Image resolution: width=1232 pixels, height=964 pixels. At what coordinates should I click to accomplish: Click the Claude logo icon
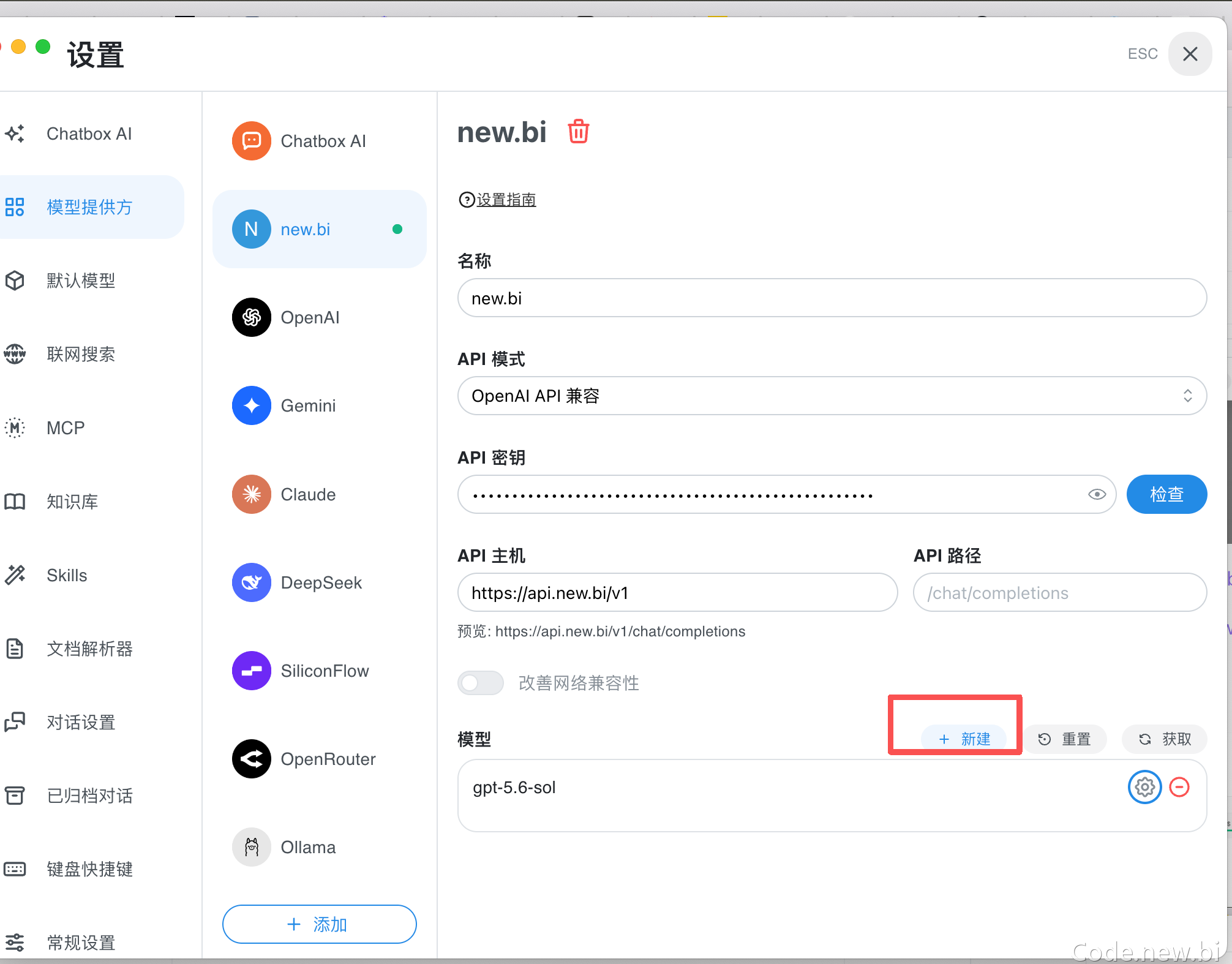(251, 494)
